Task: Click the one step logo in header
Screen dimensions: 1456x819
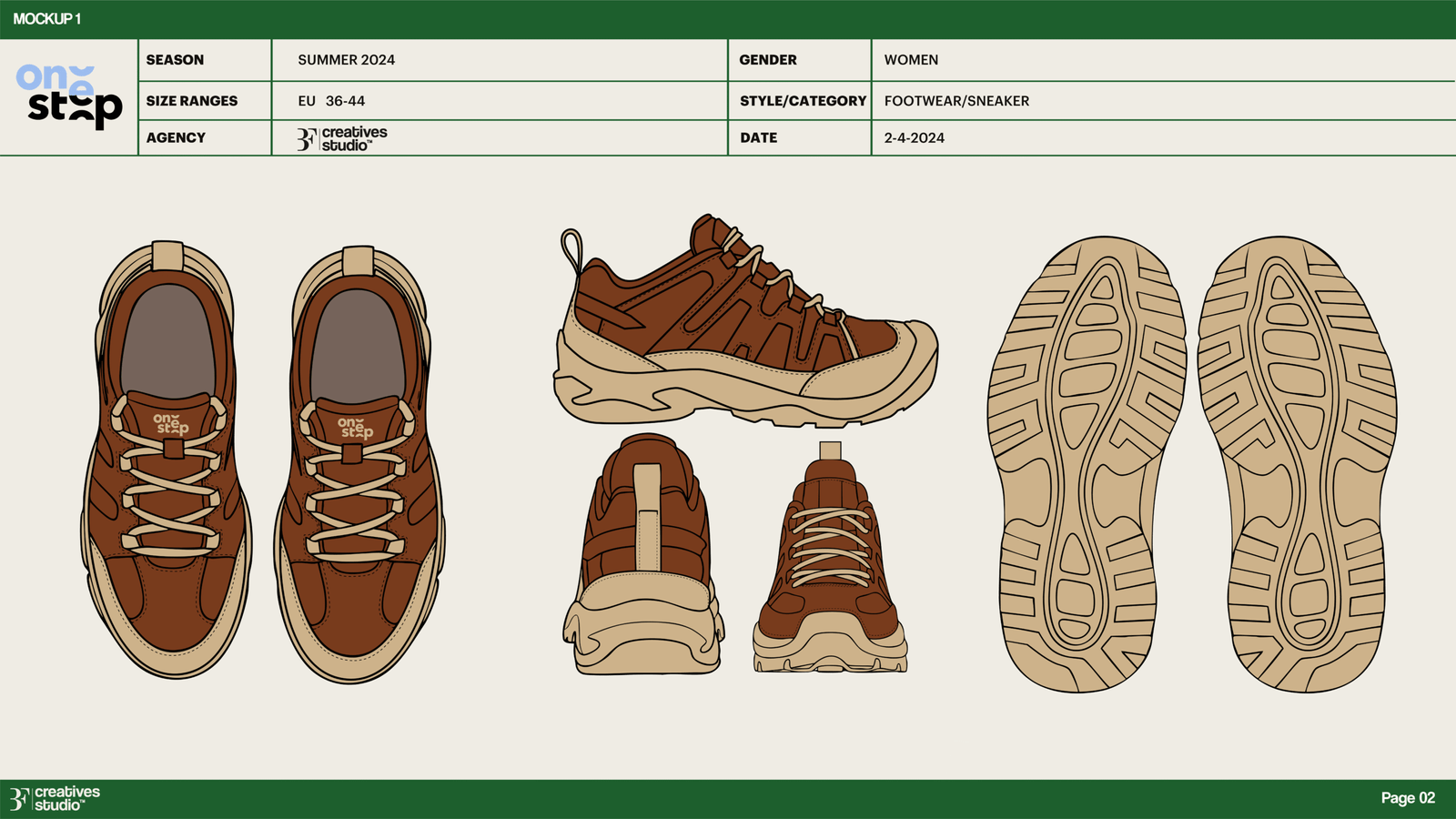Action: point(68,96)
